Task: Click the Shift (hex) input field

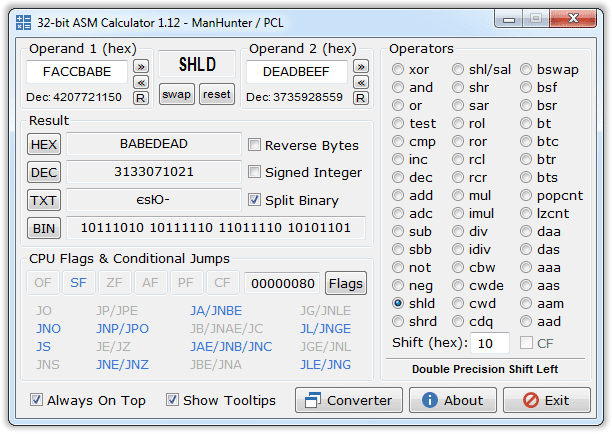Action: 490,343
